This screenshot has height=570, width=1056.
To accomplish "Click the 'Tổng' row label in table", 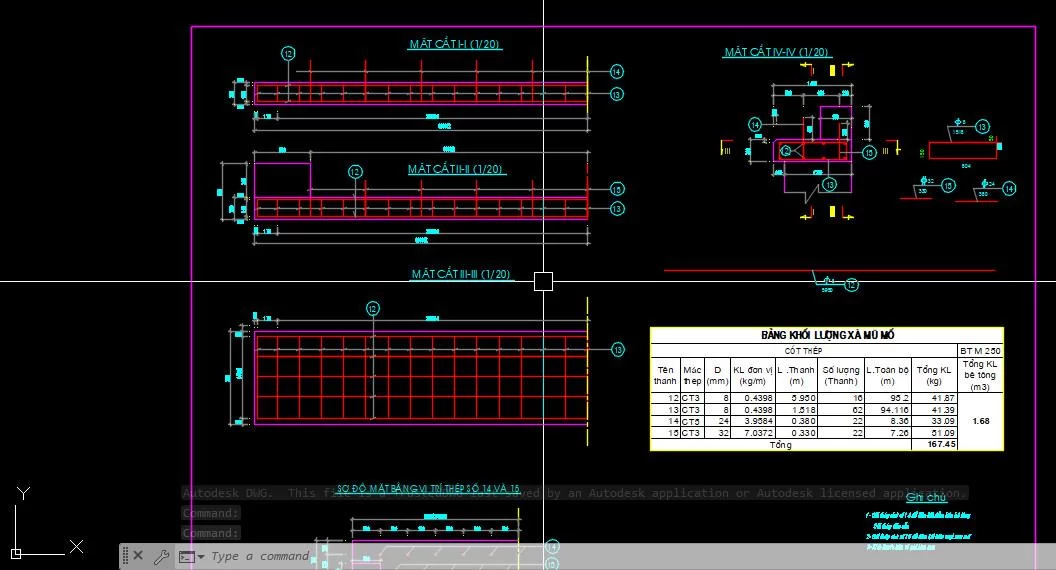I will [781, 445].
